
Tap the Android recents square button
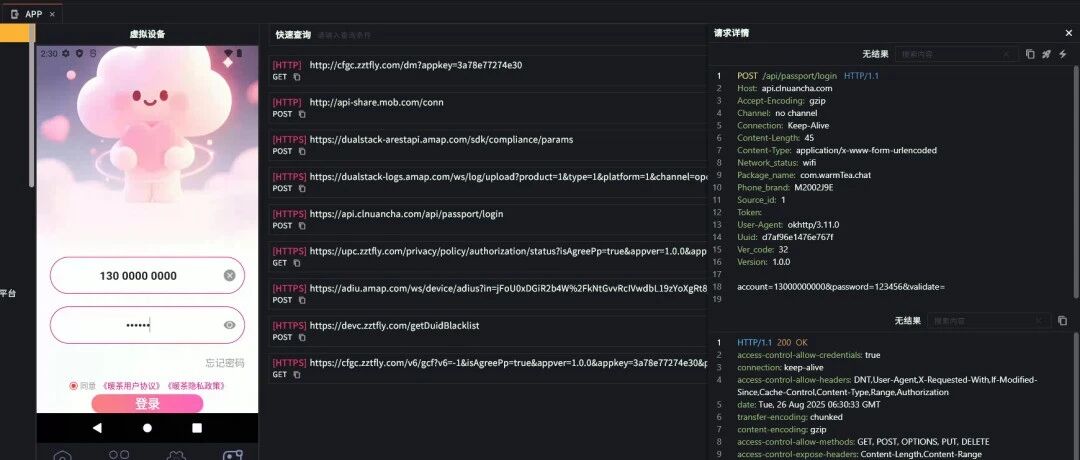197,428
